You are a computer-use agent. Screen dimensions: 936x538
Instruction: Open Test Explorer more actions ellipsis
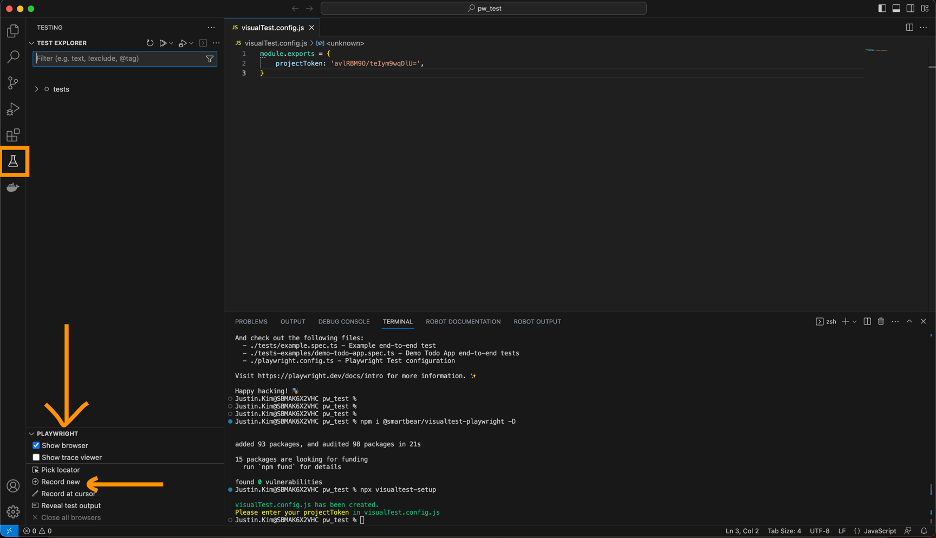[x=216, y=43]
